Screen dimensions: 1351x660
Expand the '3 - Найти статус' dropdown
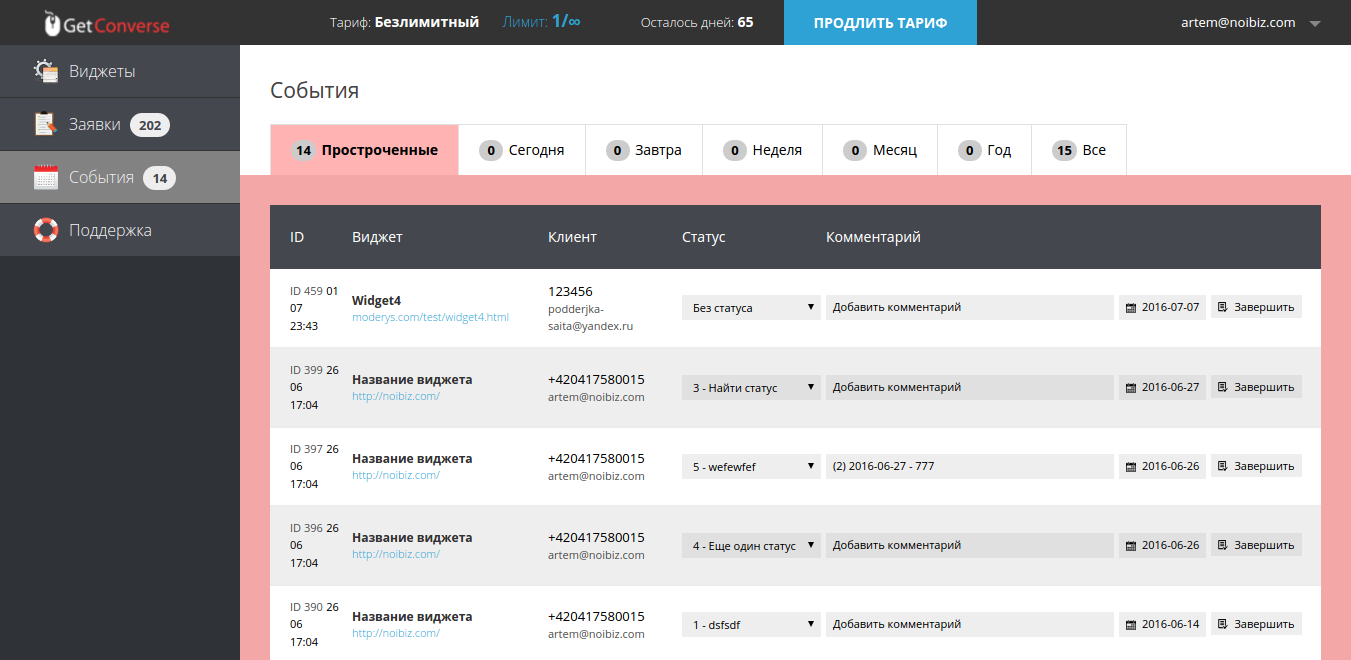click(x=751, y=387)
